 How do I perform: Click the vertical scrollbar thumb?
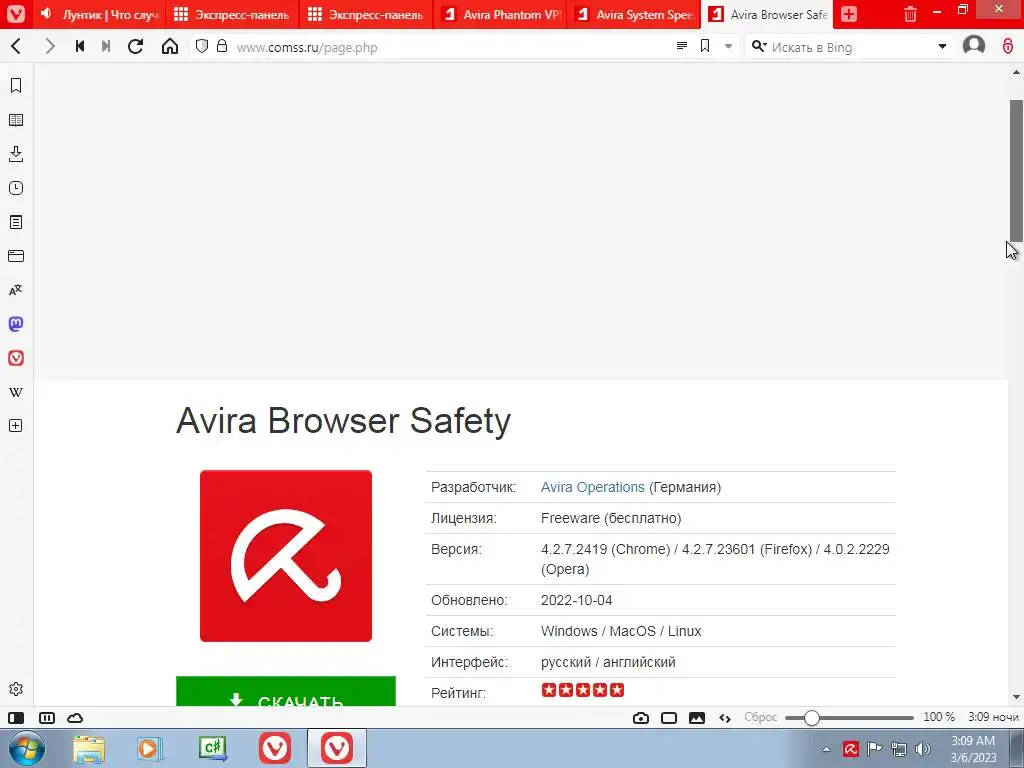tap(1016, 171)
